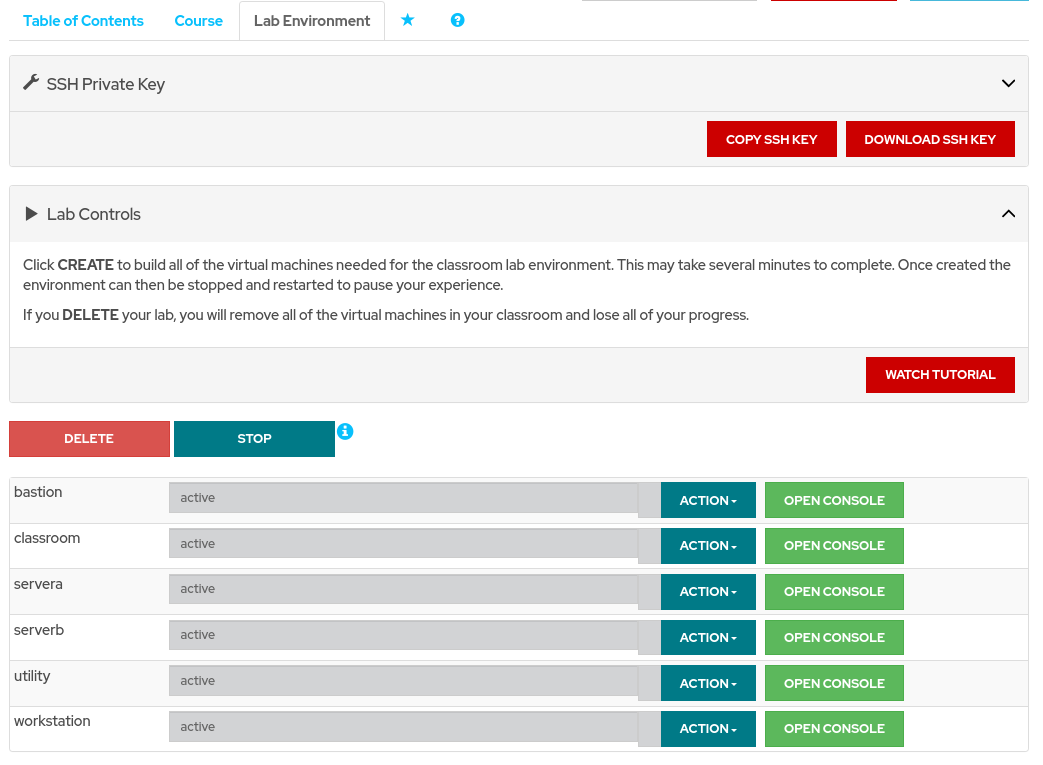
Task: Delete the lab with DELETE button
Action: tap(89, 439)
